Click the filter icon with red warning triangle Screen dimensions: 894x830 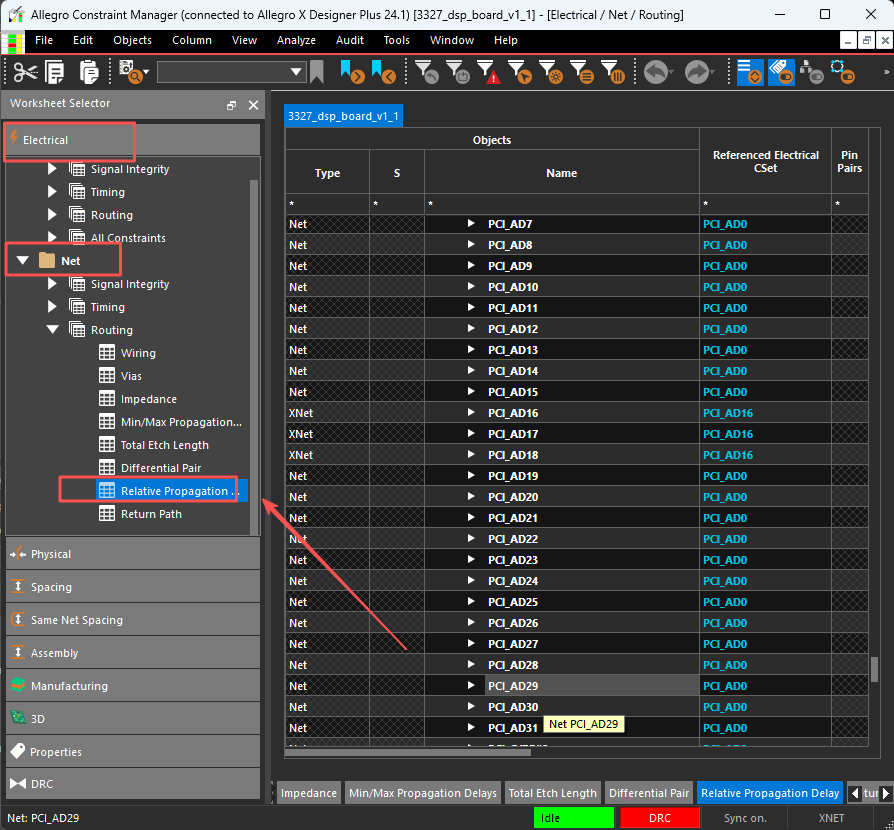click(x=488, y=72)
